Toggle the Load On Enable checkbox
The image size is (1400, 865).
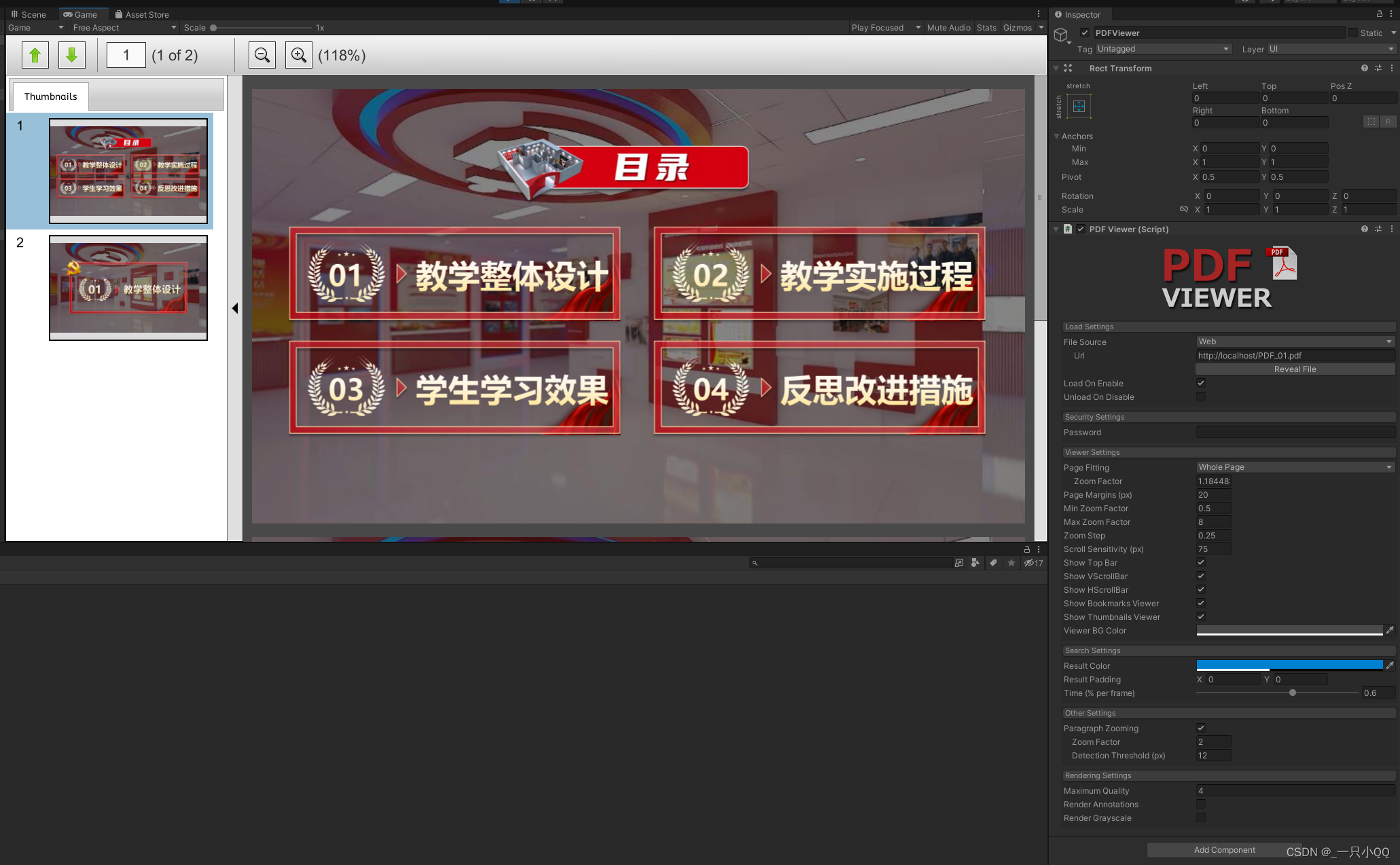pyautogui.click(x=1201, y=384)
